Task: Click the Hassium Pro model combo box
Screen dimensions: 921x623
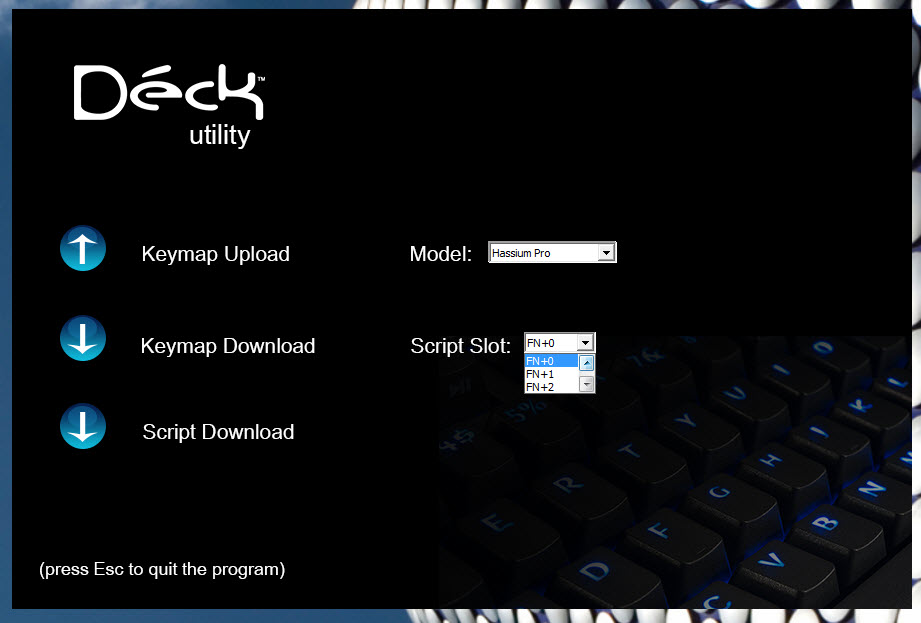Action: coord(552,252)
